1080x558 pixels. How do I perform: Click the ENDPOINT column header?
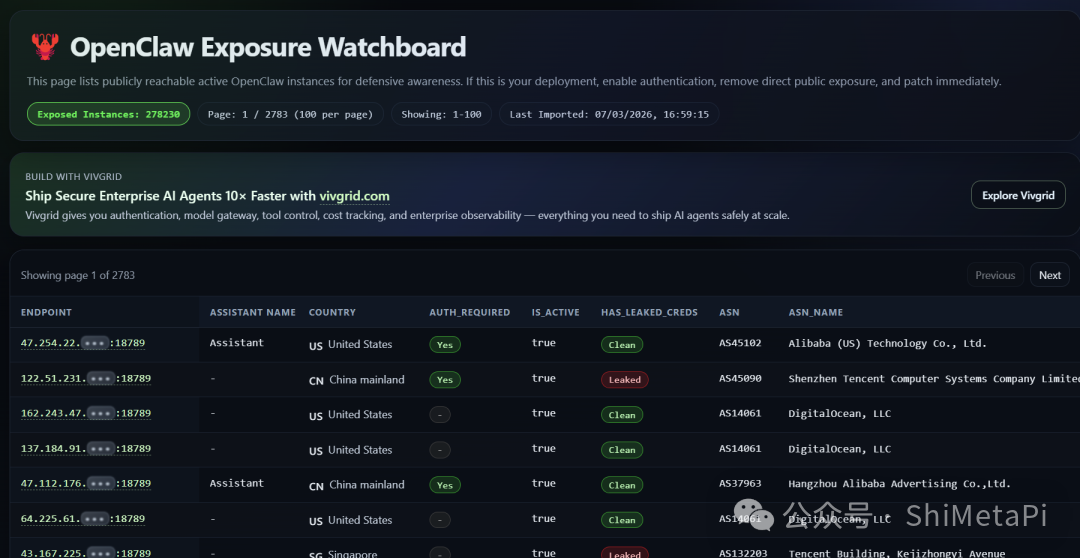click(46, 312)
